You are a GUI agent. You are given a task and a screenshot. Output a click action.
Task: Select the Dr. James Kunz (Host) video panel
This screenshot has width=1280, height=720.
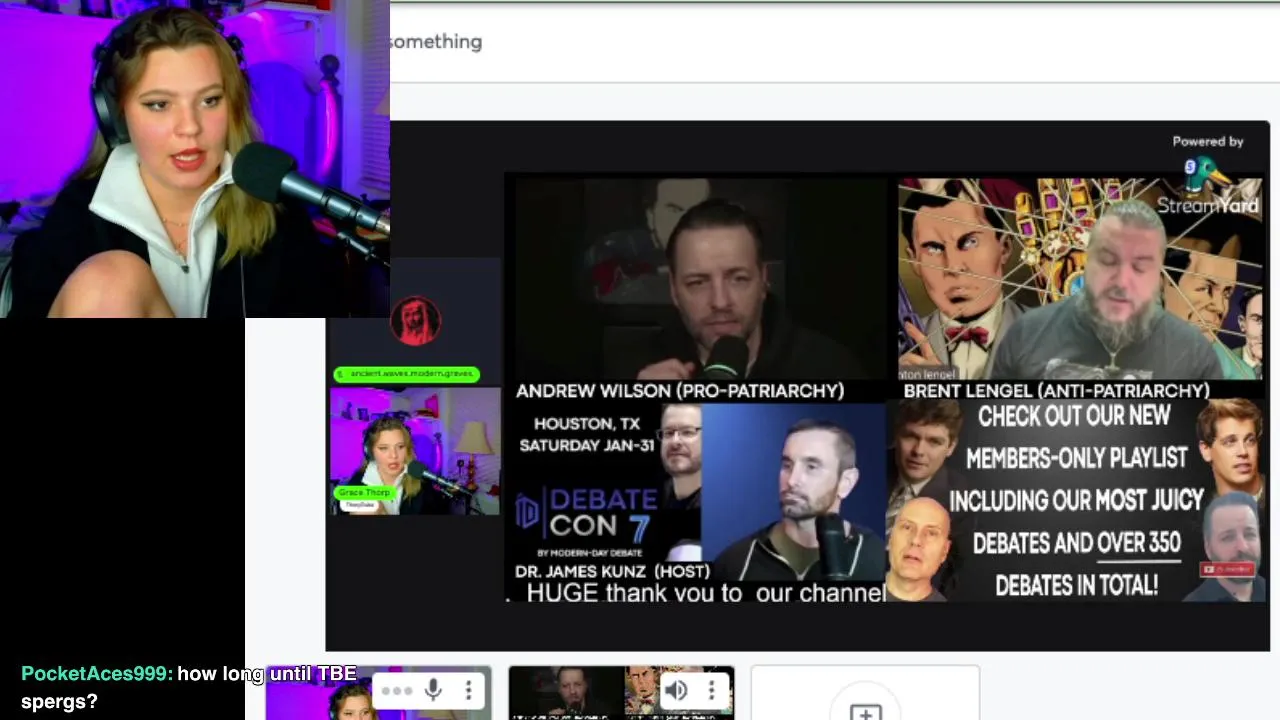793,492
